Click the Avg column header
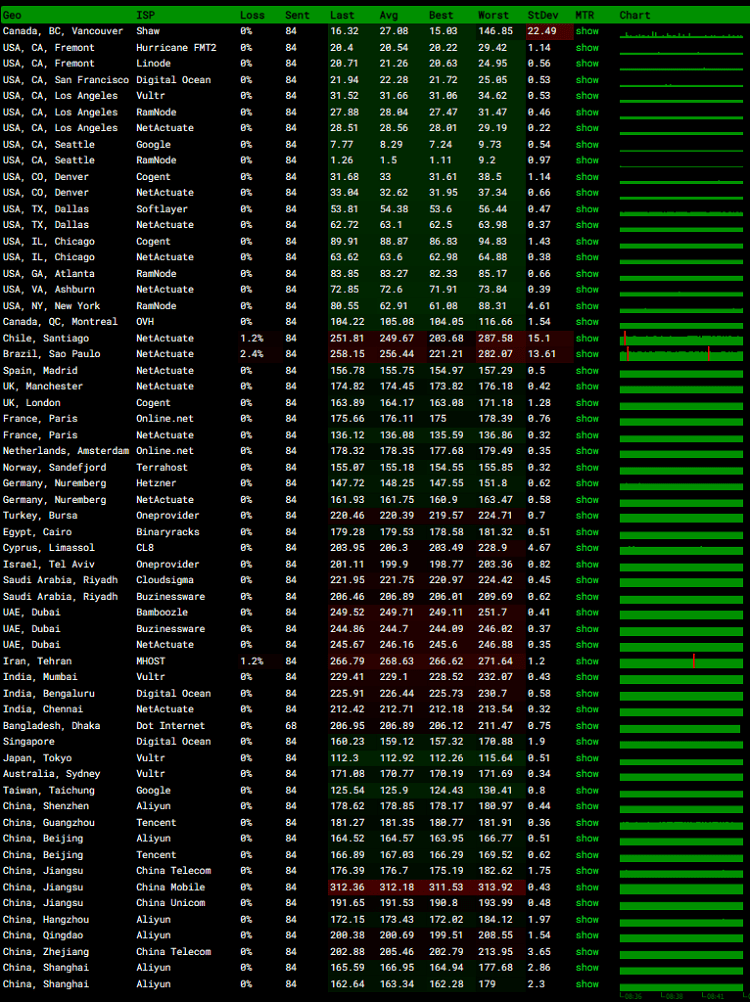This screenshot has height=1002, width=750. point(388,15)
